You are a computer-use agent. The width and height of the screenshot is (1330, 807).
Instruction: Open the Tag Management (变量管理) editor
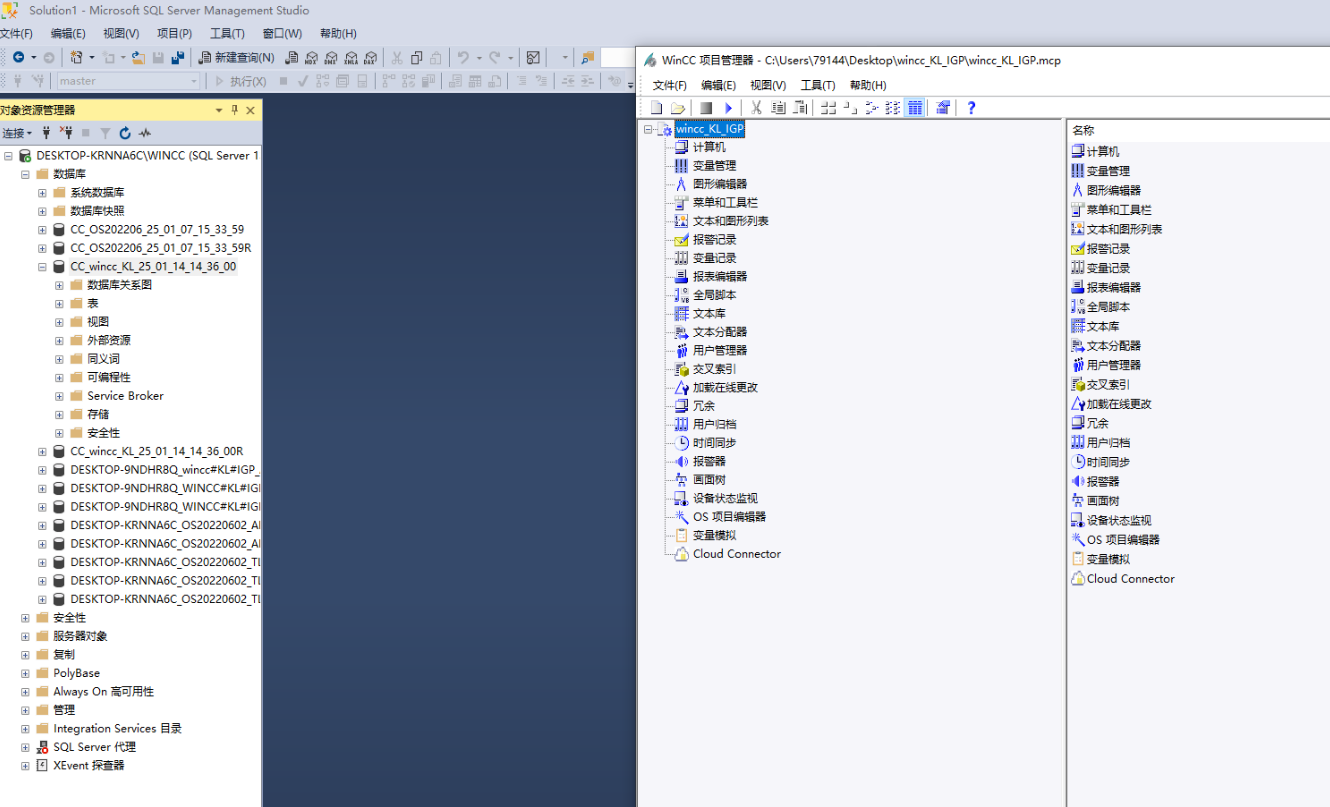pyautogui.click(x=716, y=165)
